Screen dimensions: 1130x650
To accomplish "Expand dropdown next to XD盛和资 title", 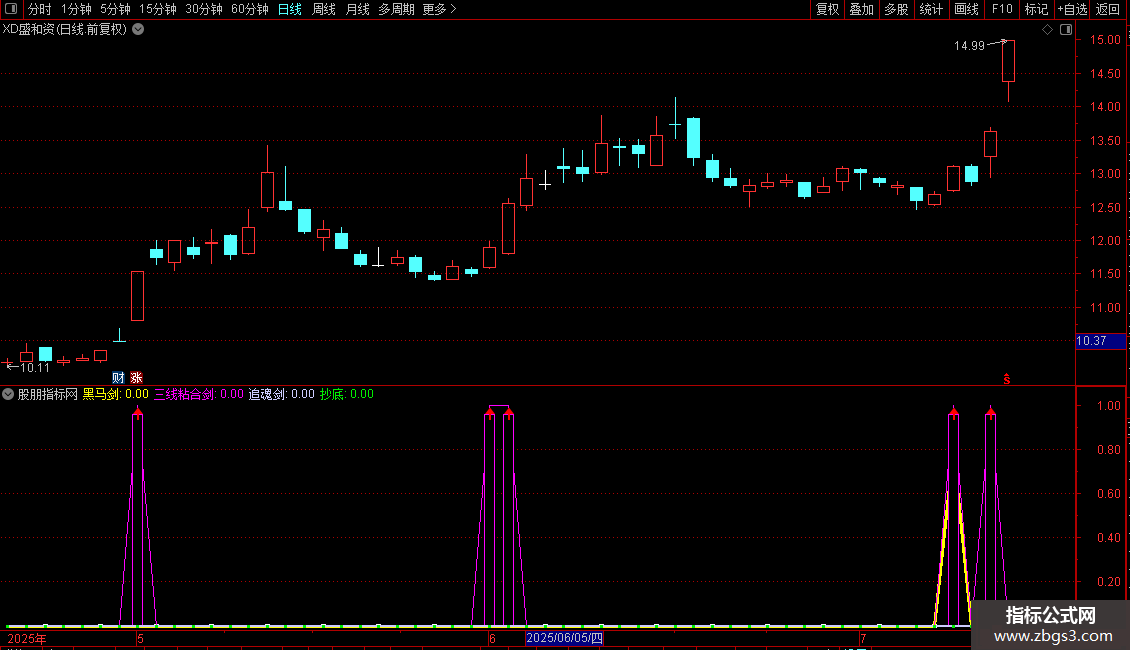I will 138,30.
